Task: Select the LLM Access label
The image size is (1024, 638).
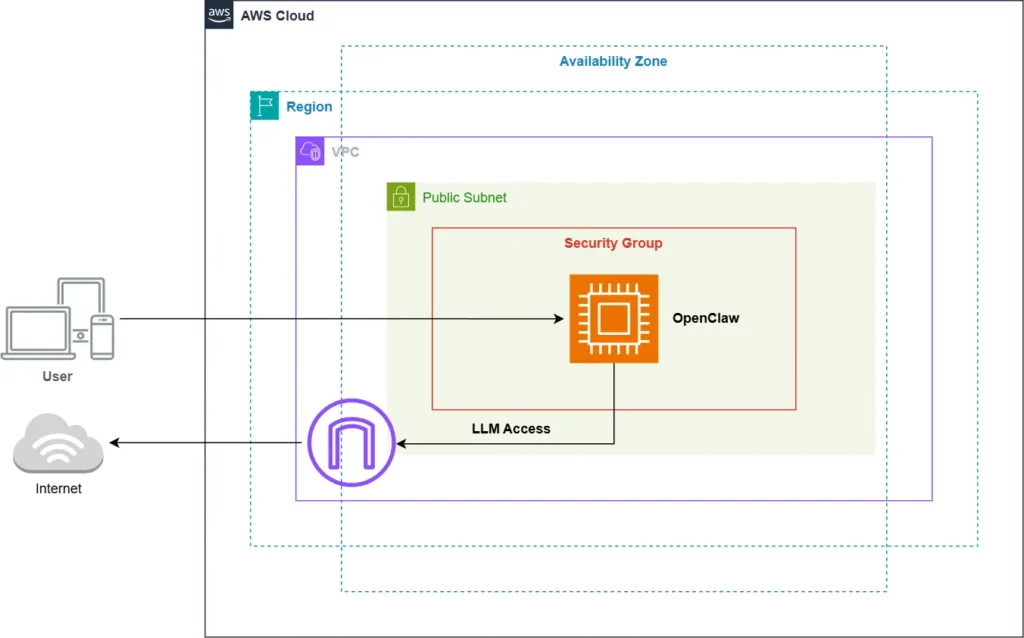Action: pos(510,428)
